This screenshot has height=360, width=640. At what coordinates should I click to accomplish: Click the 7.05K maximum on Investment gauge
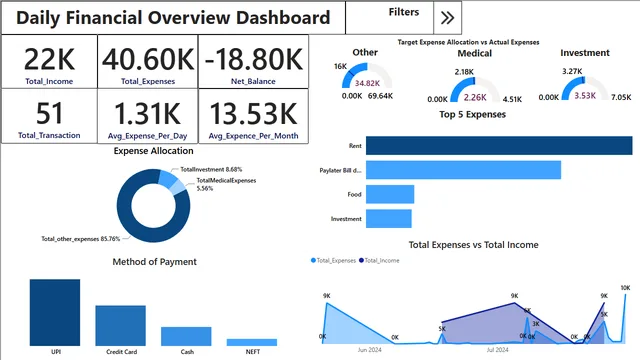click(x=621, y=97)
